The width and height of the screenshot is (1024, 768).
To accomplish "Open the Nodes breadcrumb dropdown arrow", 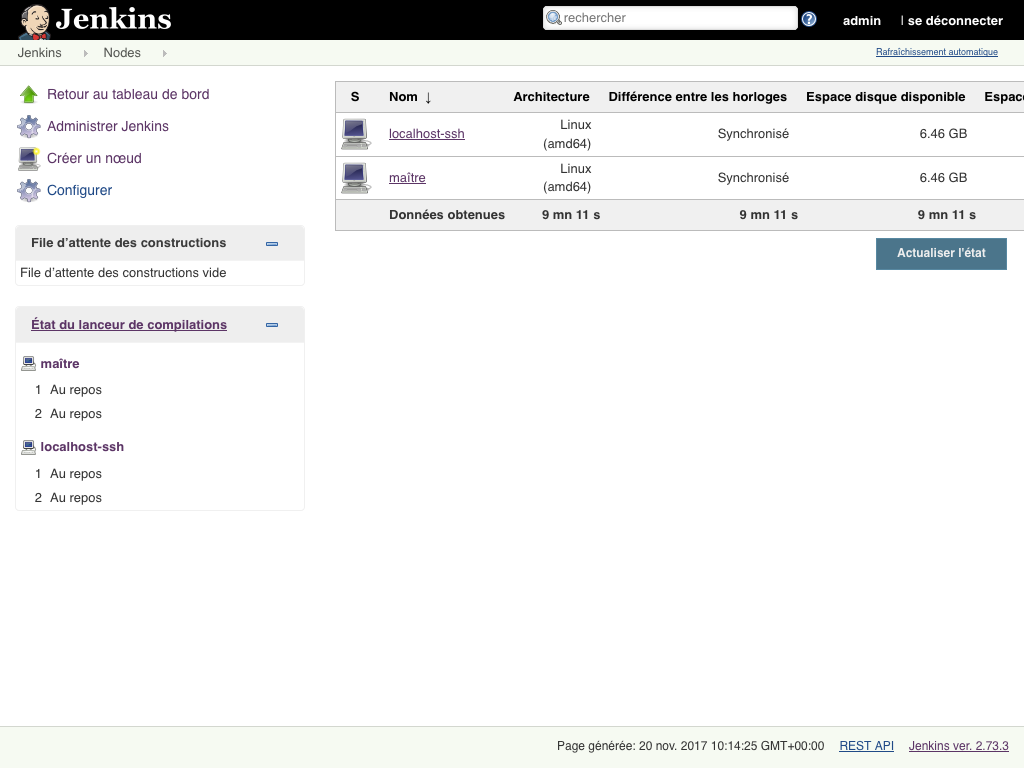I will (x=164, y=53).
